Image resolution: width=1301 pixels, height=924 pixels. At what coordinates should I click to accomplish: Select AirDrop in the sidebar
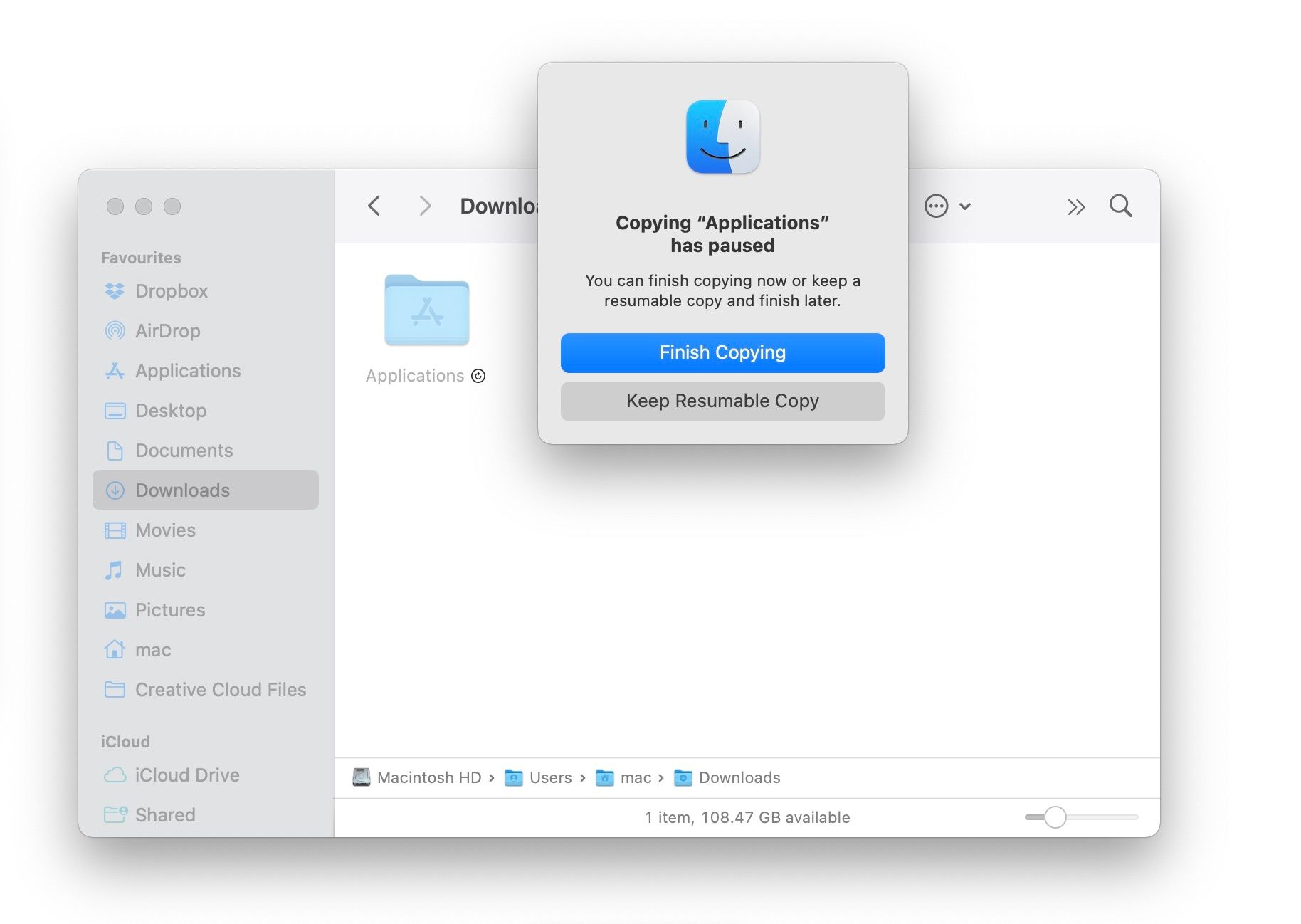pos(205,331)
